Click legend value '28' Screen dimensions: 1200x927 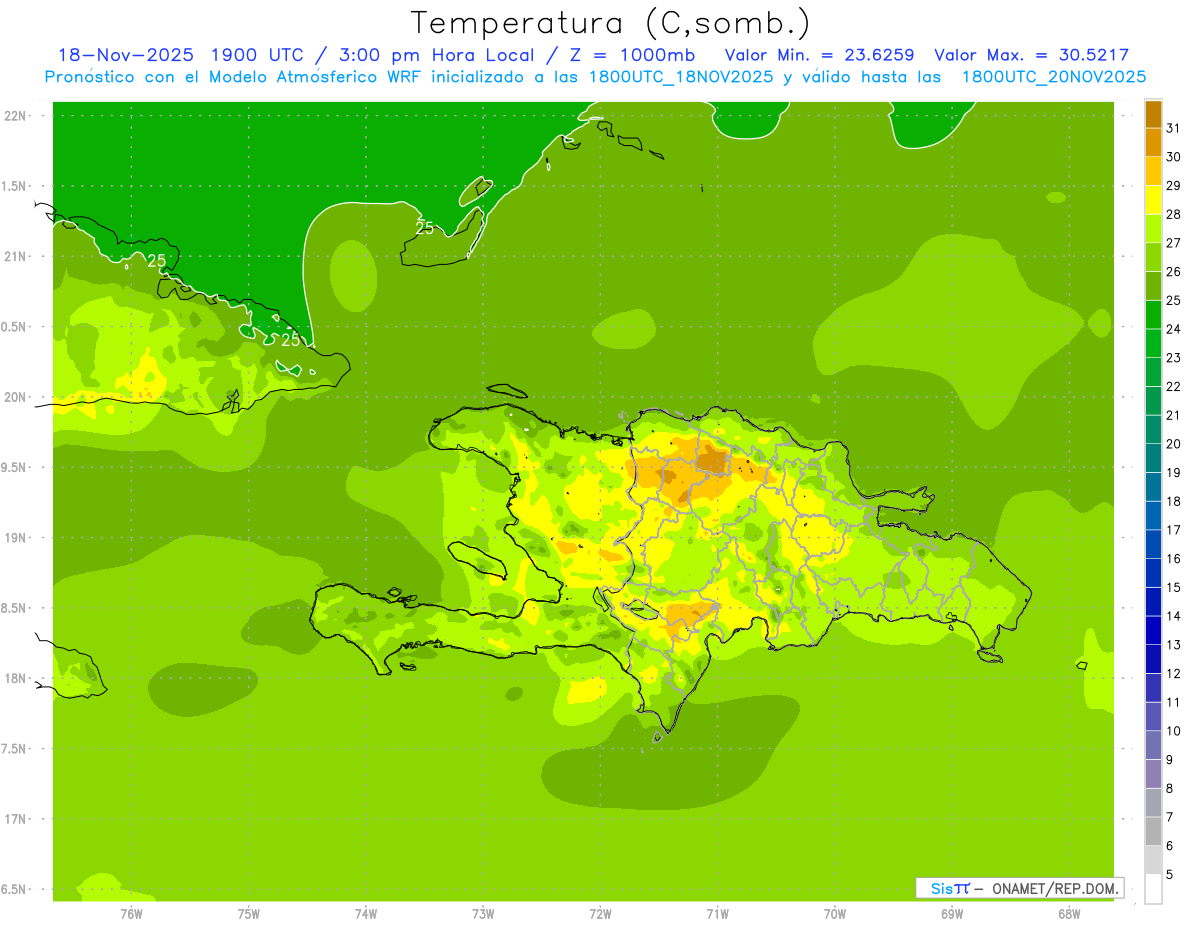coord(1173,214)
